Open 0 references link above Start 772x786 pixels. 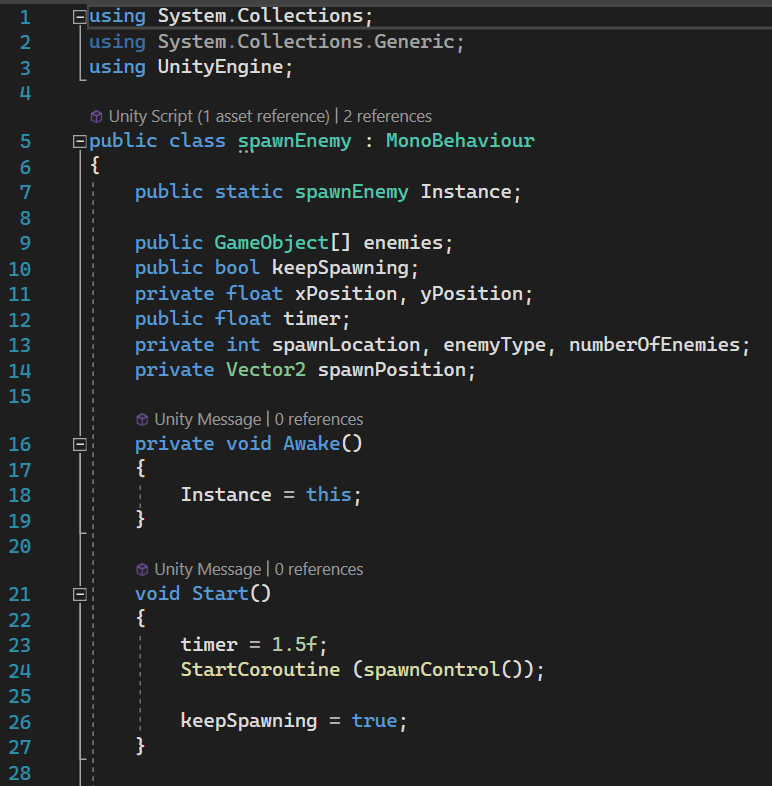(319, 570)
